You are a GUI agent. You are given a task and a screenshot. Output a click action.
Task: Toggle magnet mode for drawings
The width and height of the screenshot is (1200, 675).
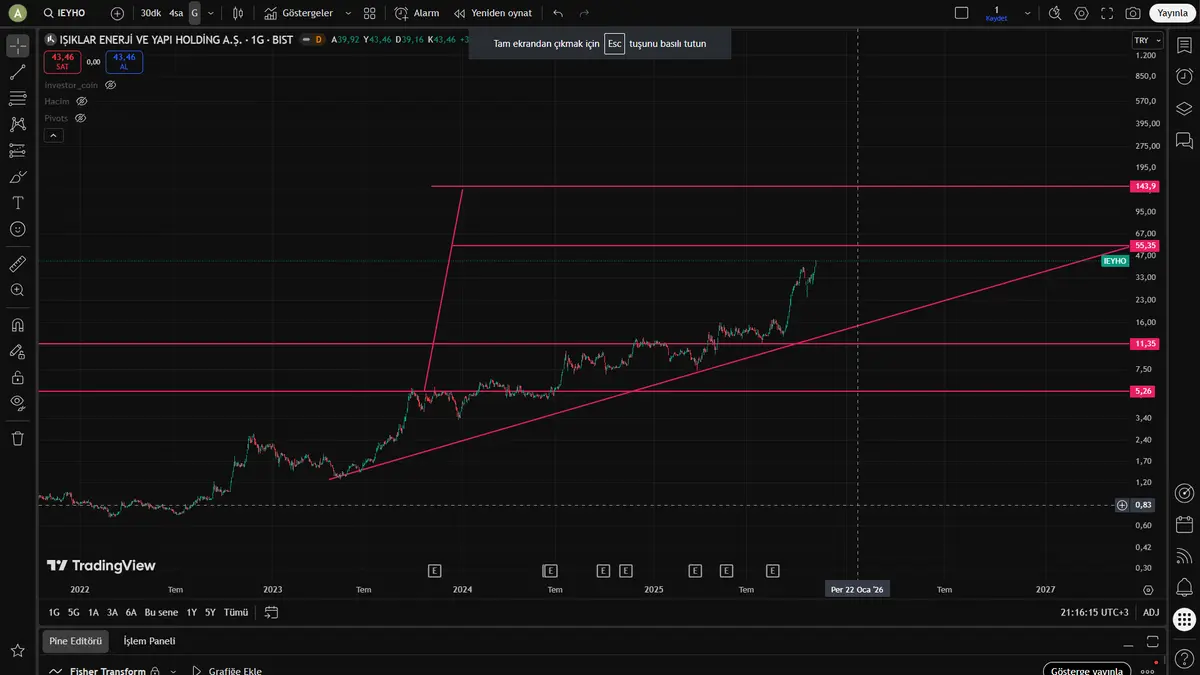click(17, 325)
